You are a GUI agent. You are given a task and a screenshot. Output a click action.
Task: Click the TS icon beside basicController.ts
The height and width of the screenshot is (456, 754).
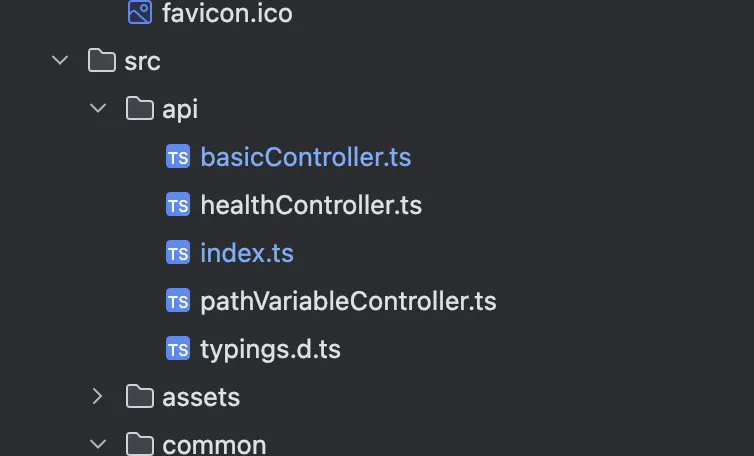(178, 157)
